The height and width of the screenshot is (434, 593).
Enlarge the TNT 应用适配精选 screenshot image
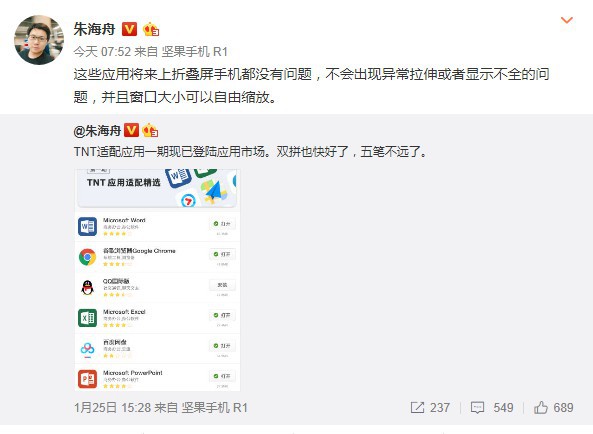(x=157, y=280)
